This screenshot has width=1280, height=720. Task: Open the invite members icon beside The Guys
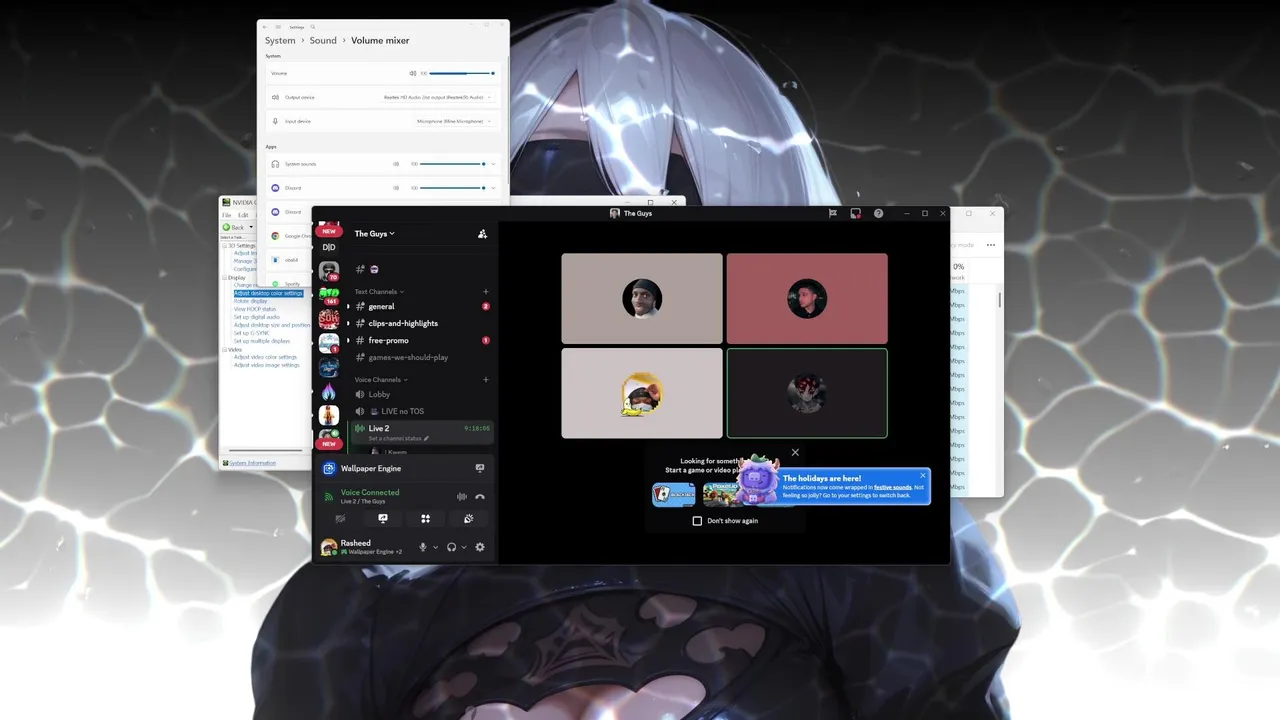click(482, 234)
